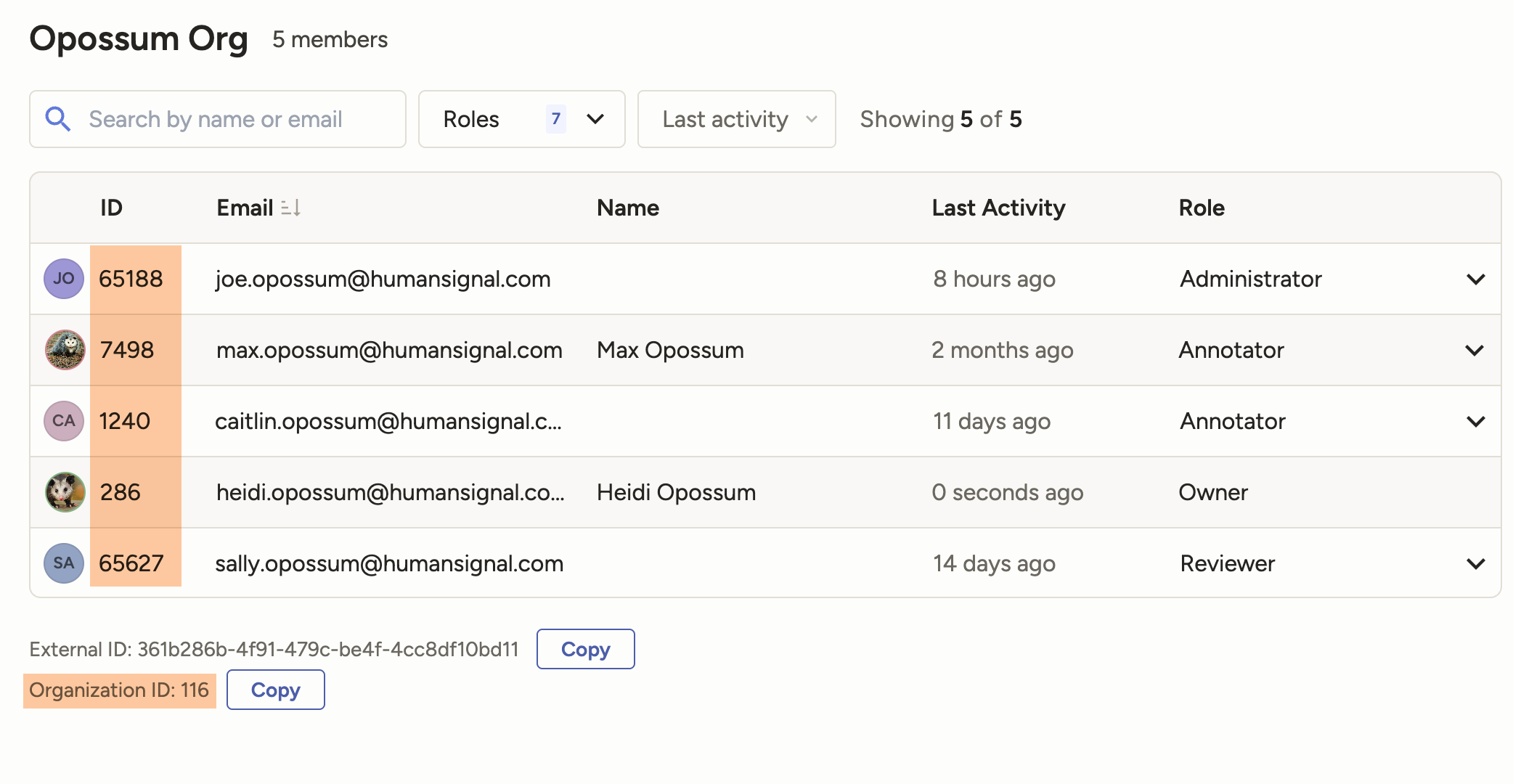Click Sally's SA avatar
This screenshot has height=784, width=1513.
tap(64, 563)
